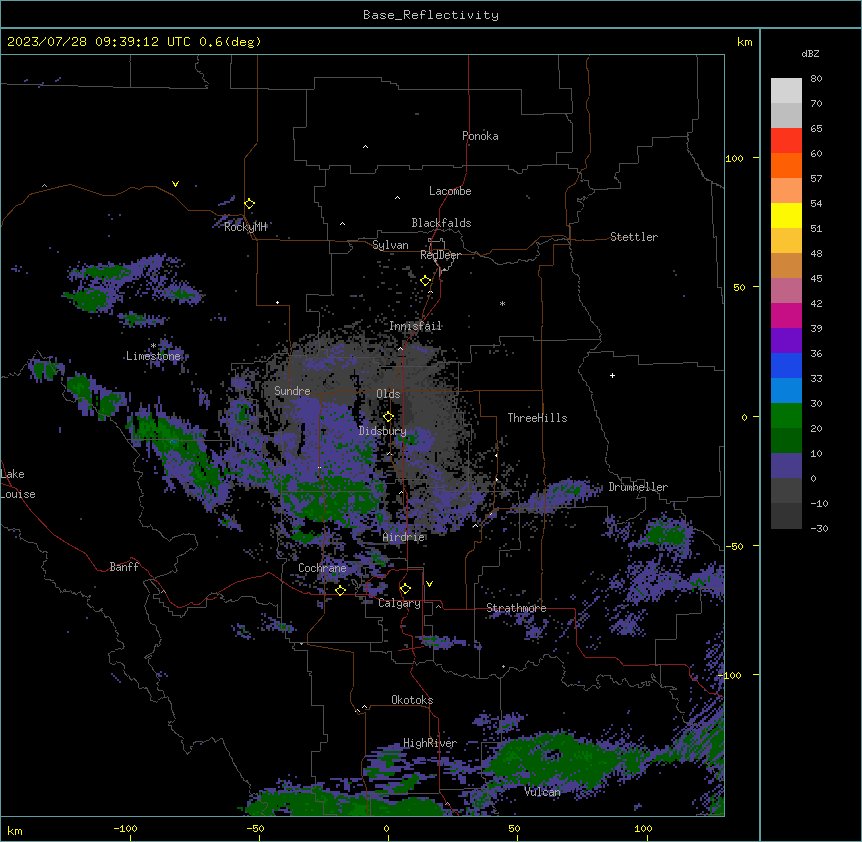Viewport: 862px width, 842px height.
Task: Click the asterisk marker above Limestone
Action: pos(153,346)
